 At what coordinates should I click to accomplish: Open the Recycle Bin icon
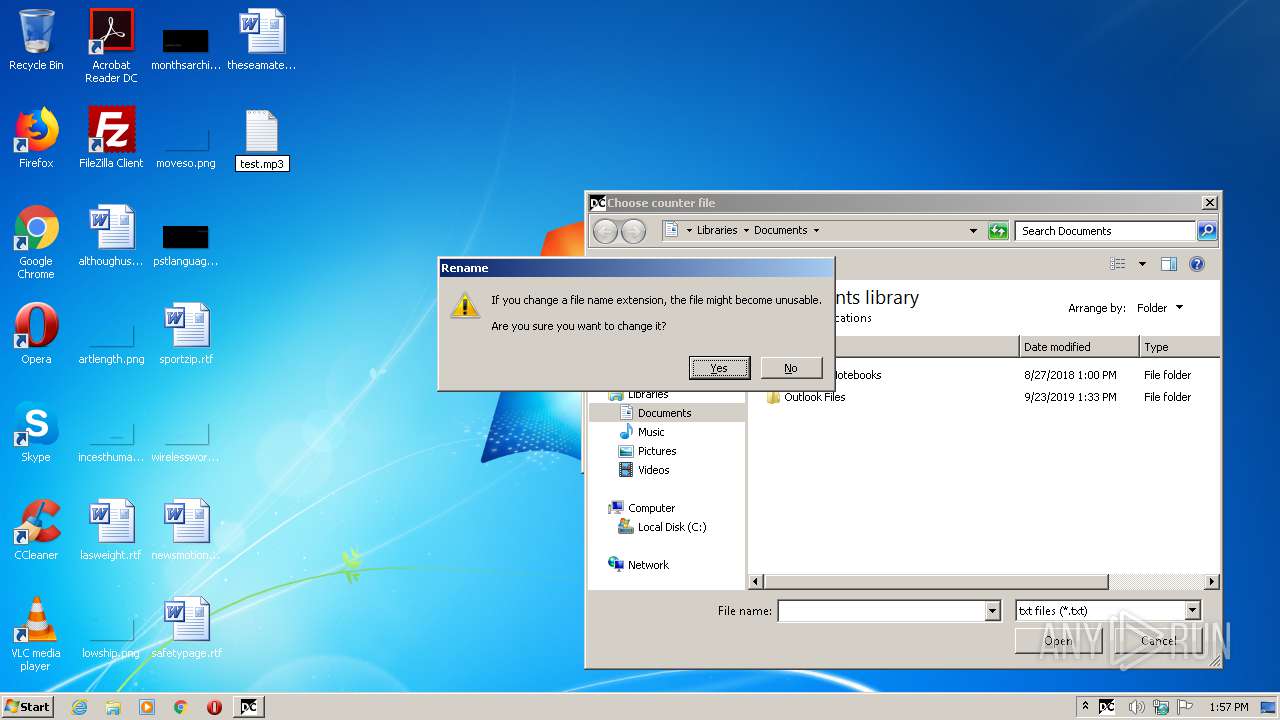(x=36, y=40)
